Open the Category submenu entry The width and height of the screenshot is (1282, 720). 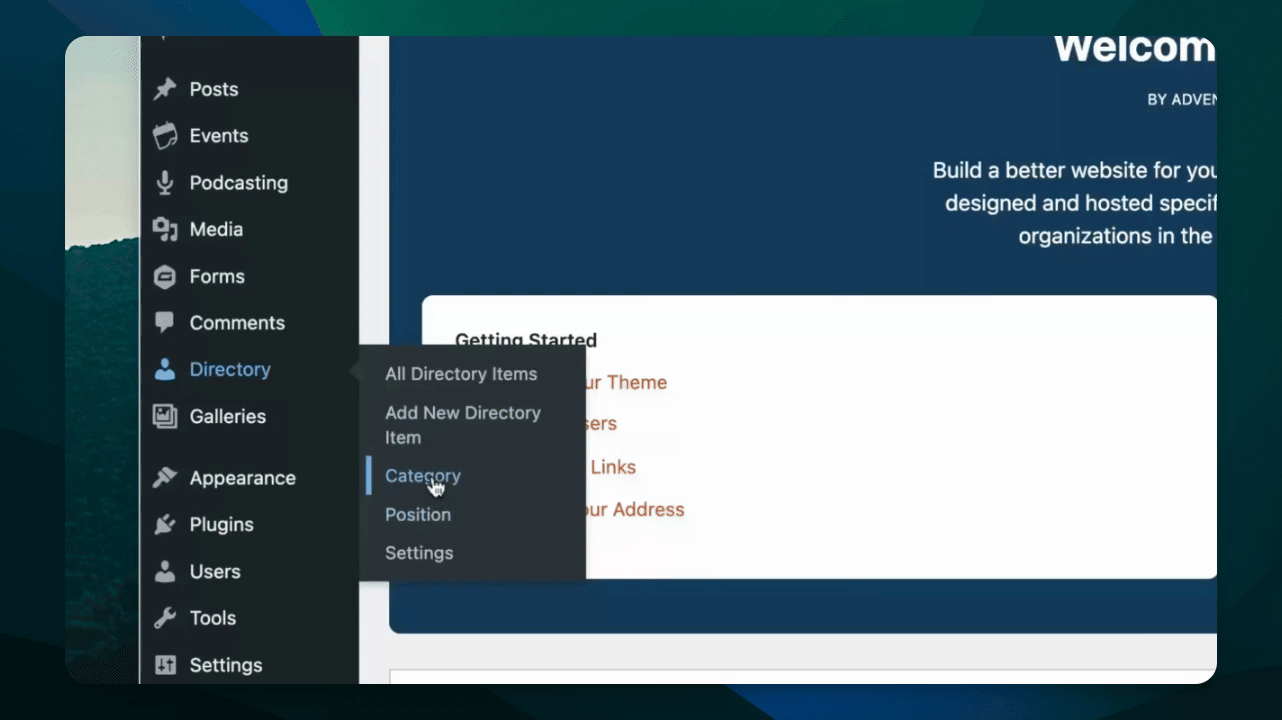pos(423,476)
